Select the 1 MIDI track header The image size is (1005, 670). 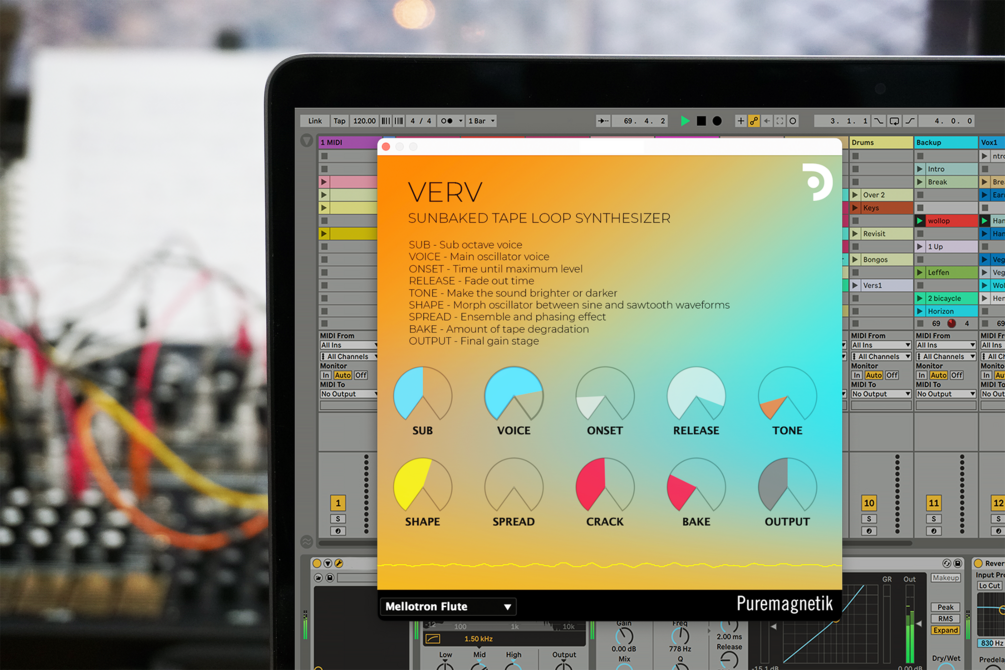pos(348,142)
